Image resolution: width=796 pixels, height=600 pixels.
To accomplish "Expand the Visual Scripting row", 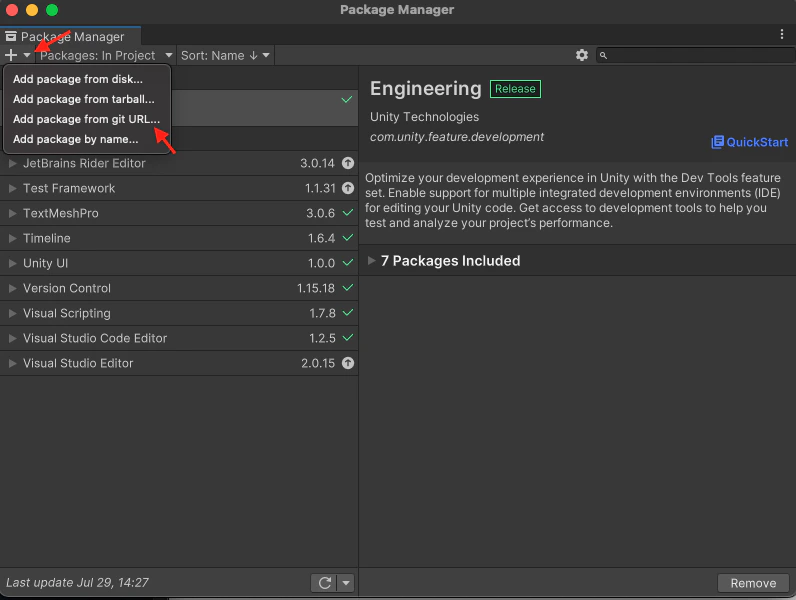I will [13, 313].
